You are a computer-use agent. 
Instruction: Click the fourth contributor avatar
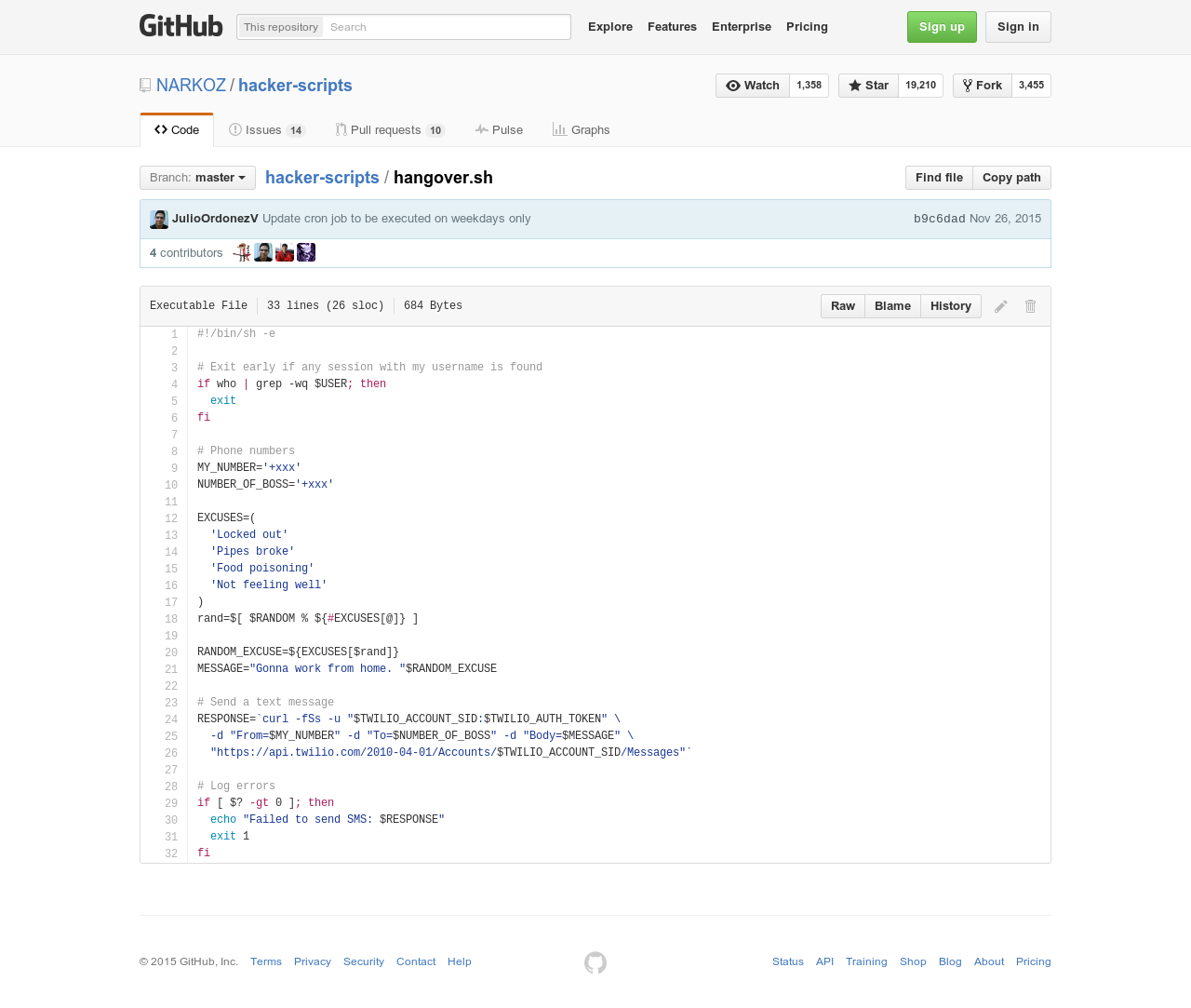point(306,252)
